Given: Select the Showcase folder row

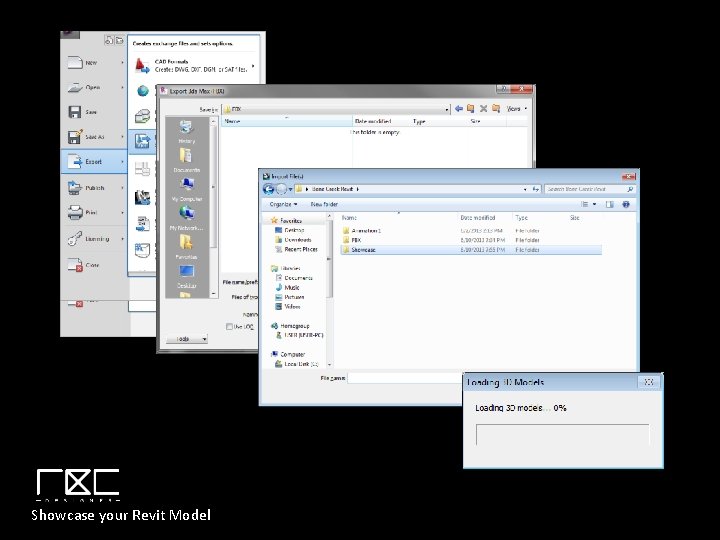Looking at the screenshot, I should (471, 250).
